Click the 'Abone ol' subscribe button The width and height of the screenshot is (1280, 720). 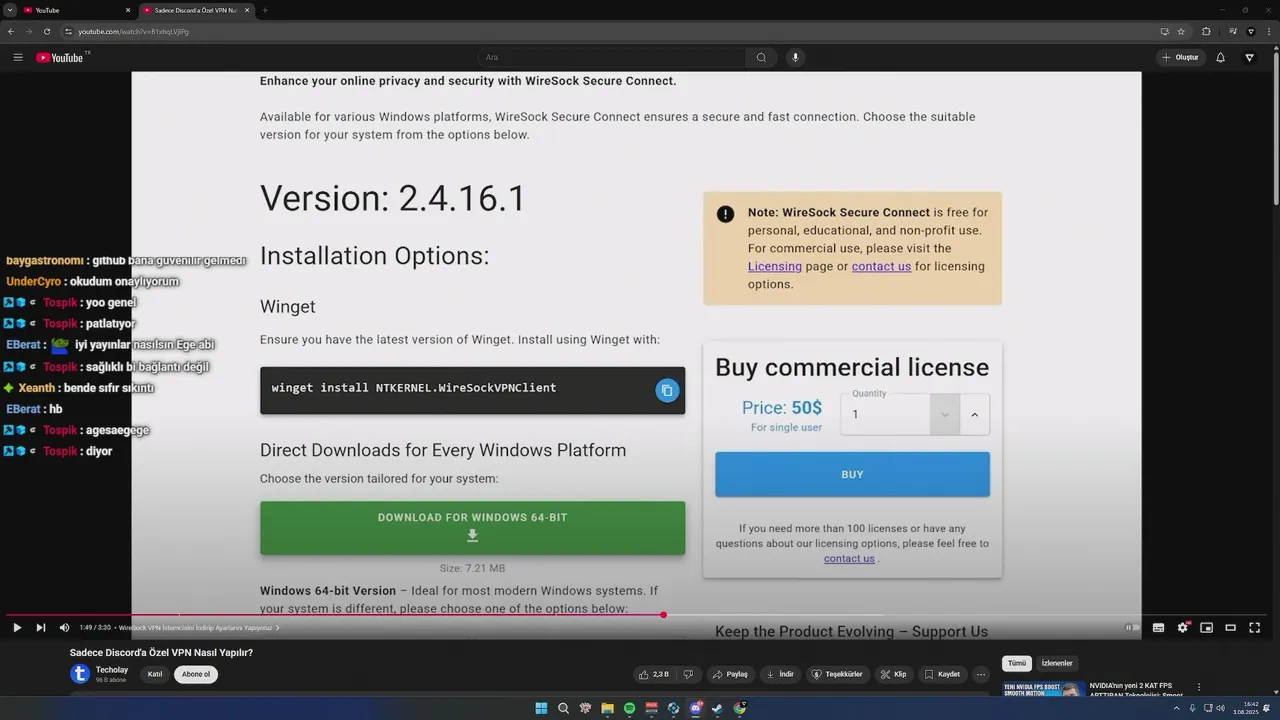(x=196, y=674)
